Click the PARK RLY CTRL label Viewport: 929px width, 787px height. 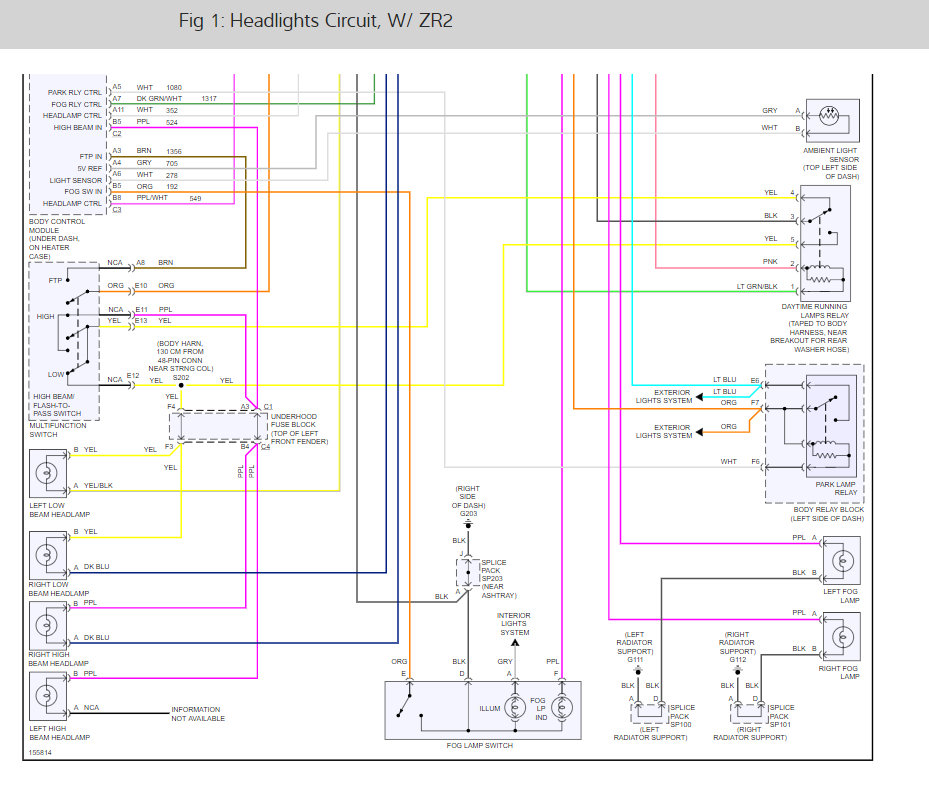pos(75,92)
